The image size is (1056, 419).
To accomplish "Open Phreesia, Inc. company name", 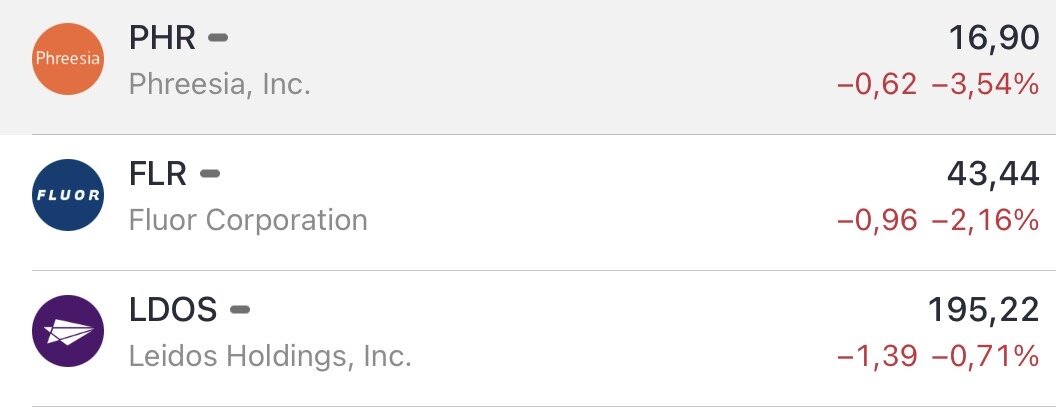I will tap(220, 83).
